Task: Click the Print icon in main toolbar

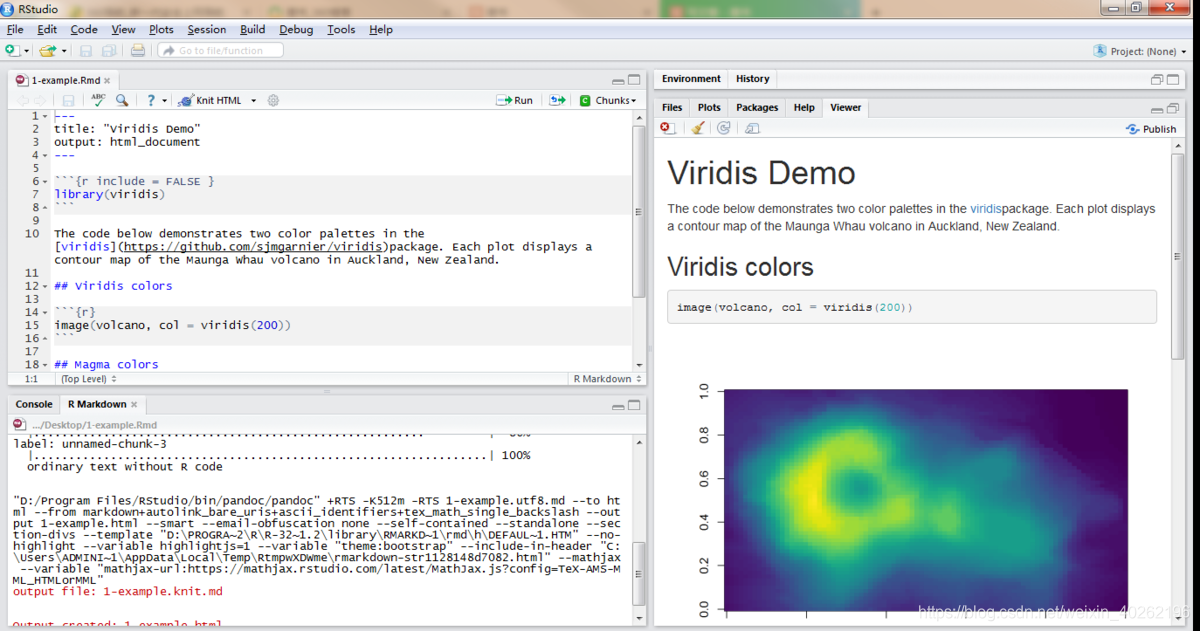Action: pos(137,50)
